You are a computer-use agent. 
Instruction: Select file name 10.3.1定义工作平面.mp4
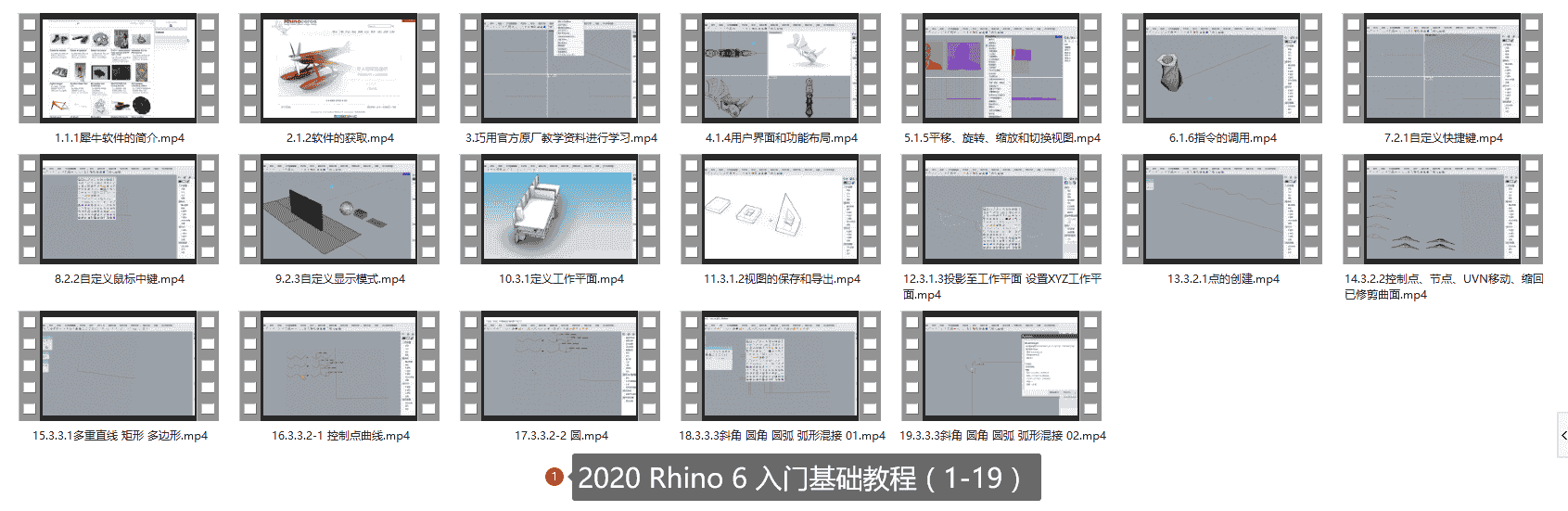point(561,279)
